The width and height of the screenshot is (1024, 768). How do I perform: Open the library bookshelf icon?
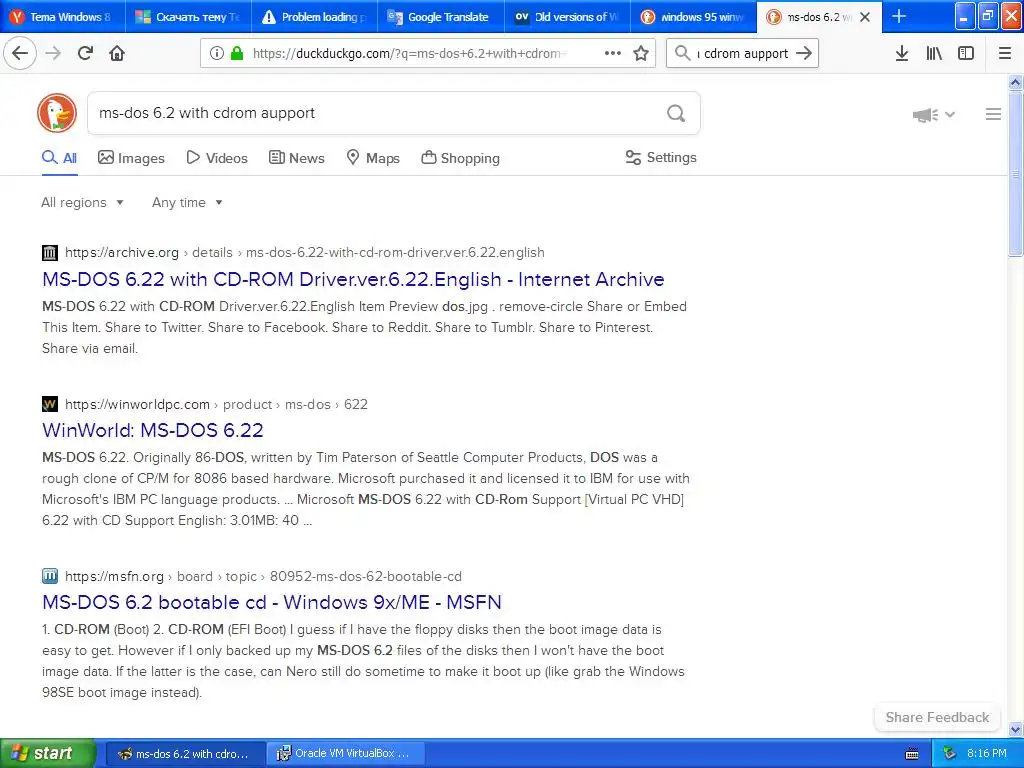coord(934,54)
